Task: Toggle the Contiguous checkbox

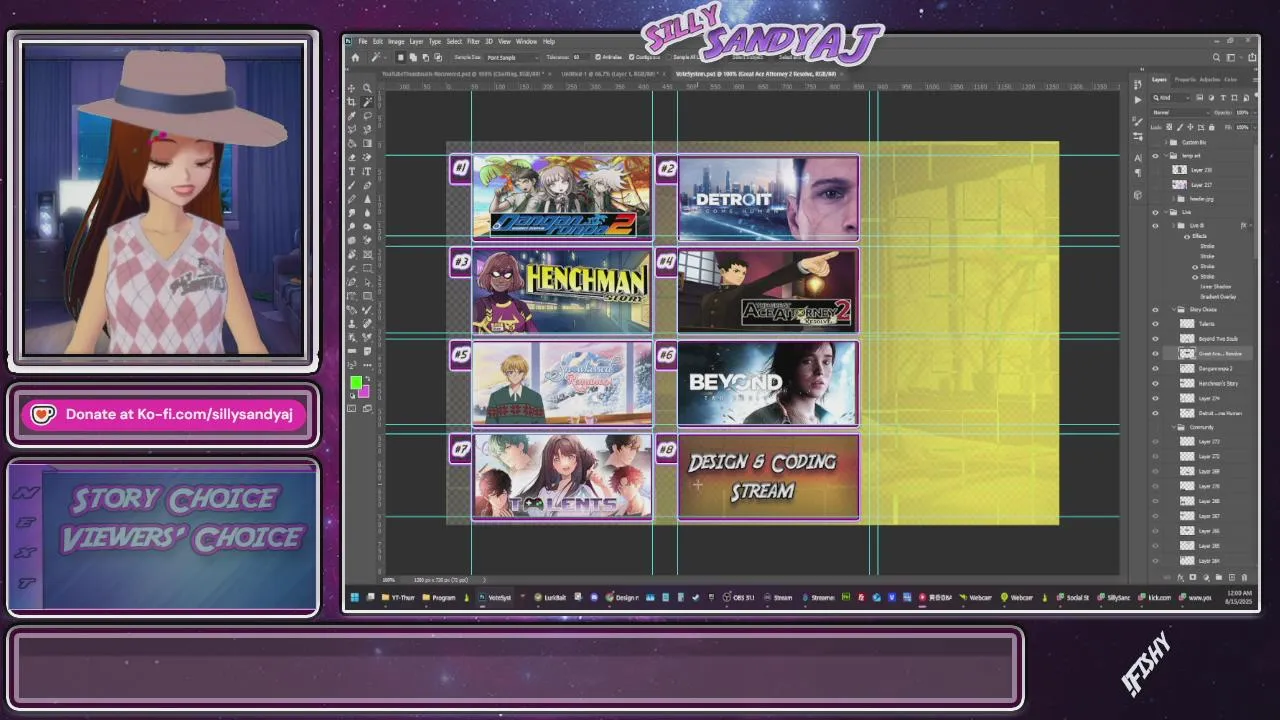Action: (632, 57)
